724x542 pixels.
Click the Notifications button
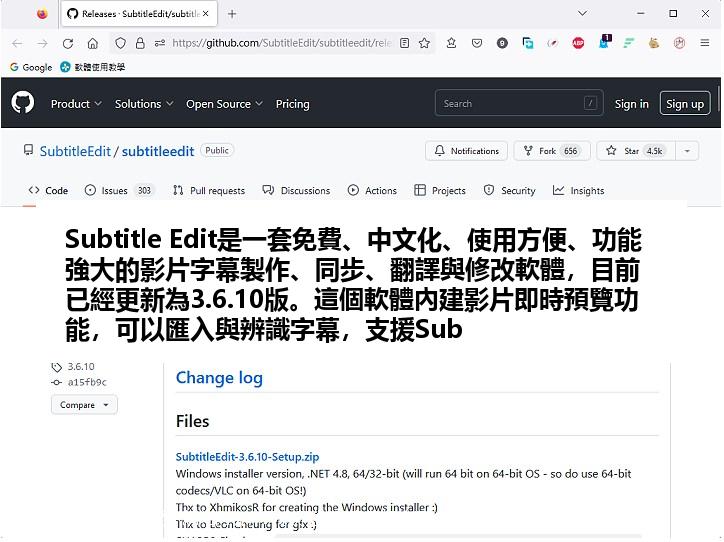(x=466, y=151)
